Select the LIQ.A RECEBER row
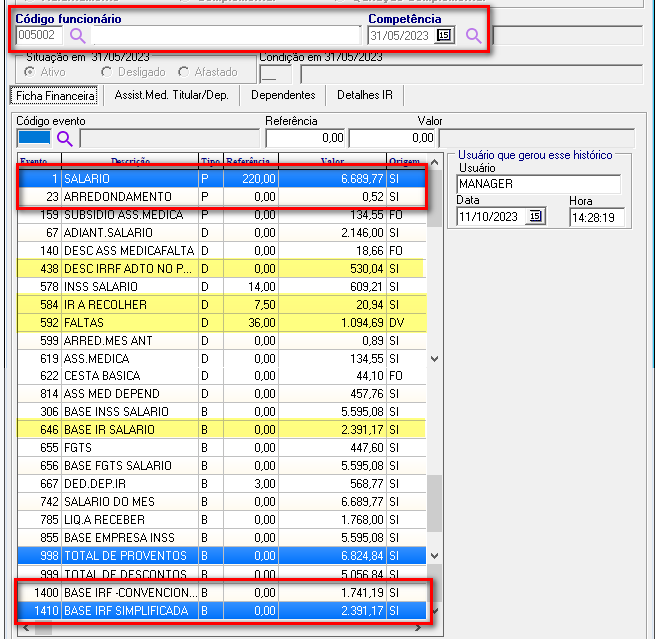 (221, 519)
